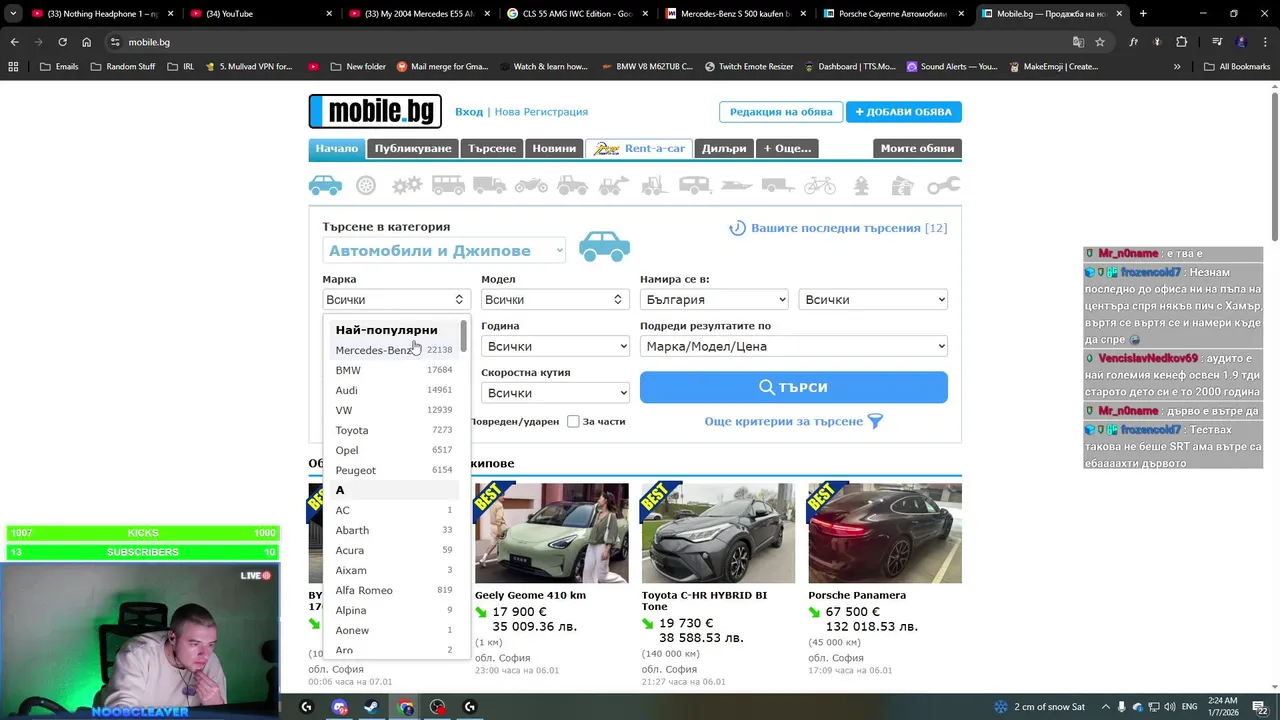Click the Нова Регистрация link

pos(541,112)
